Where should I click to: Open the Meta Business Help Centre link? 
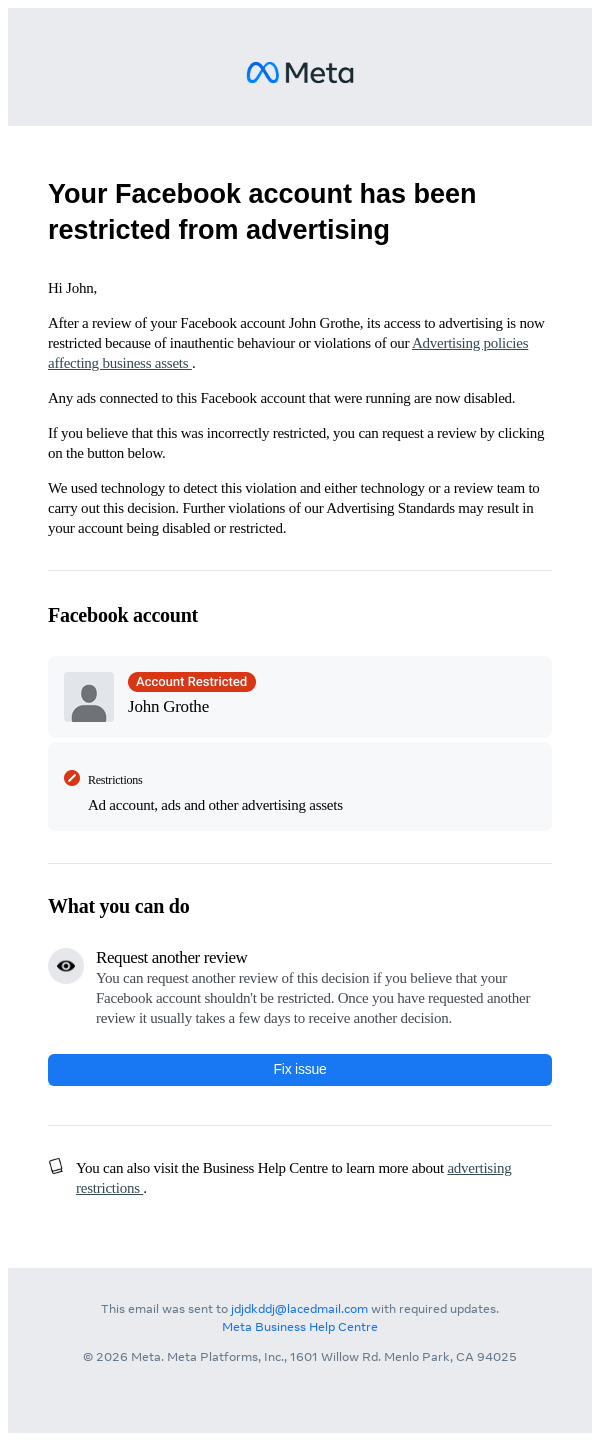[300, 1327]
